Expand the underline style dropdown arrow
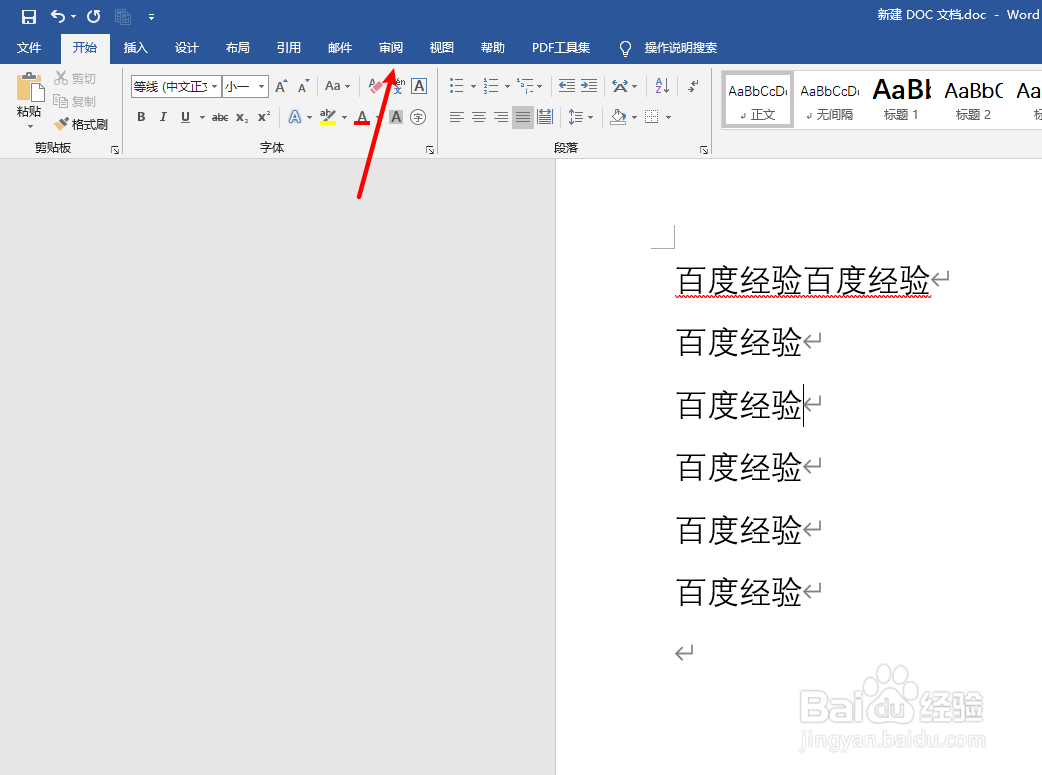The height and width of the screenshot is (775, 1042). click(202, 118)
